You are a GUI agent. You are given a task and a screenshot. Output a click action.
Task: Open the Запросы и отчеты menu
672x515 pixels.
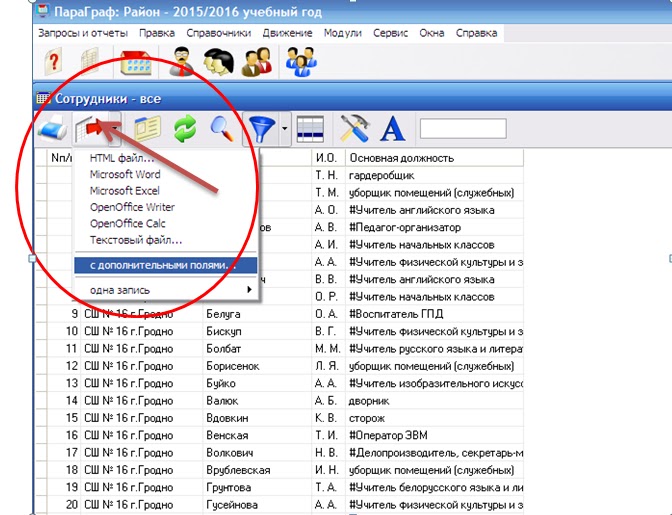(x=83, y=33)
